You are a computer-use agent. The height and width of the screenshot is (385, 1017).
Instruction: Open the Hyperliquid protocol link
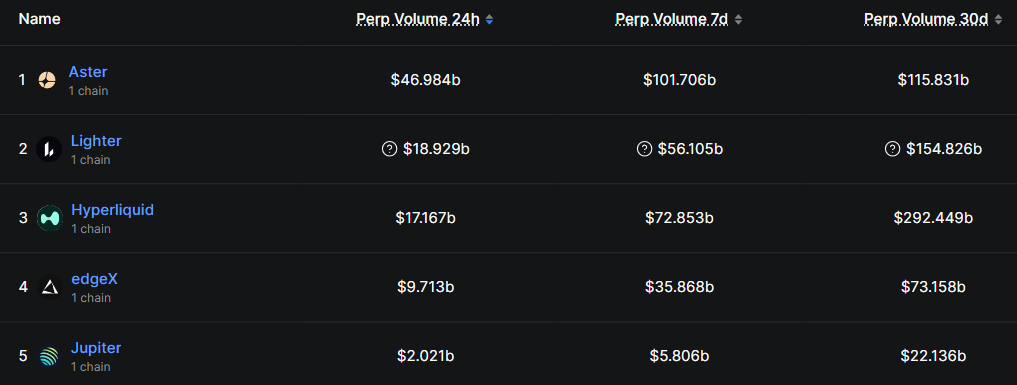(x=112, y=210)
